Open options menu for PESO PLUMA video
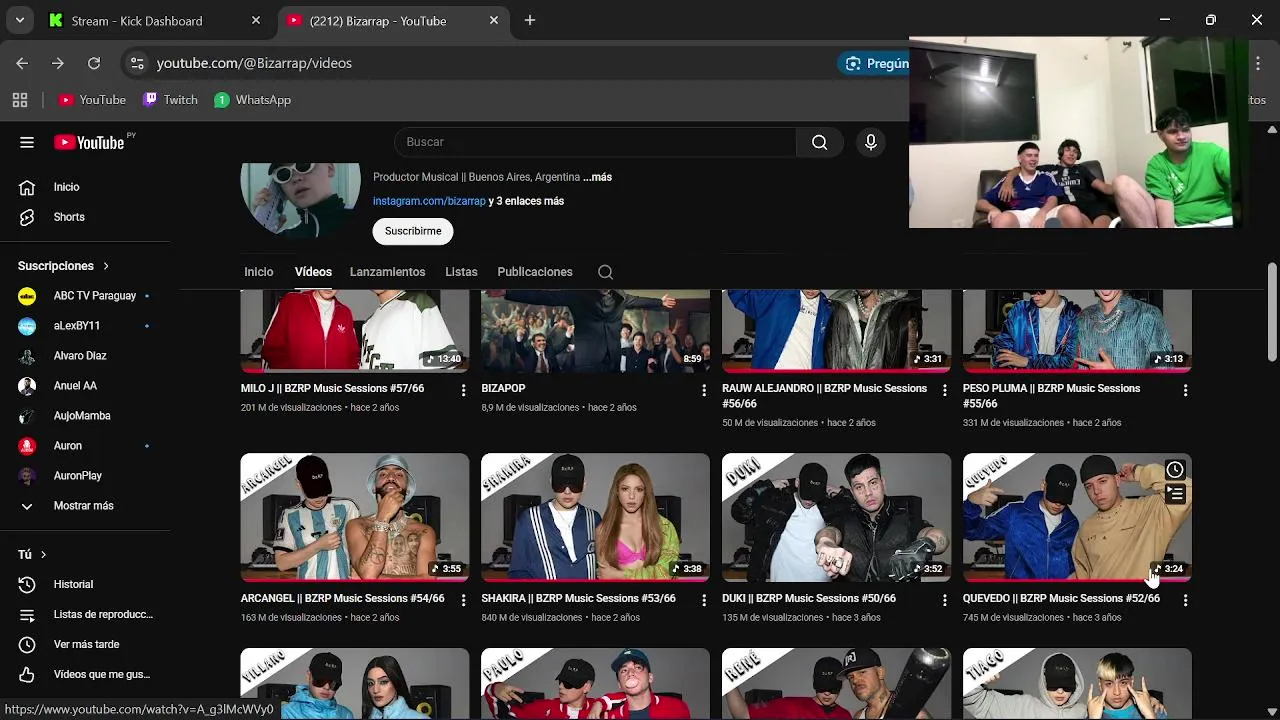The image size is (1280, 720). [1186, 390]
